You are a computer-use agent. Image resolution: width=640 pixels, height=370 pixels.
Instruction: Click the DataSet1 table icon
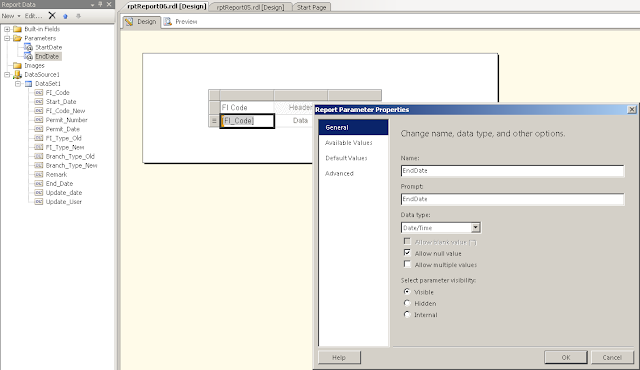click(28, 84)
